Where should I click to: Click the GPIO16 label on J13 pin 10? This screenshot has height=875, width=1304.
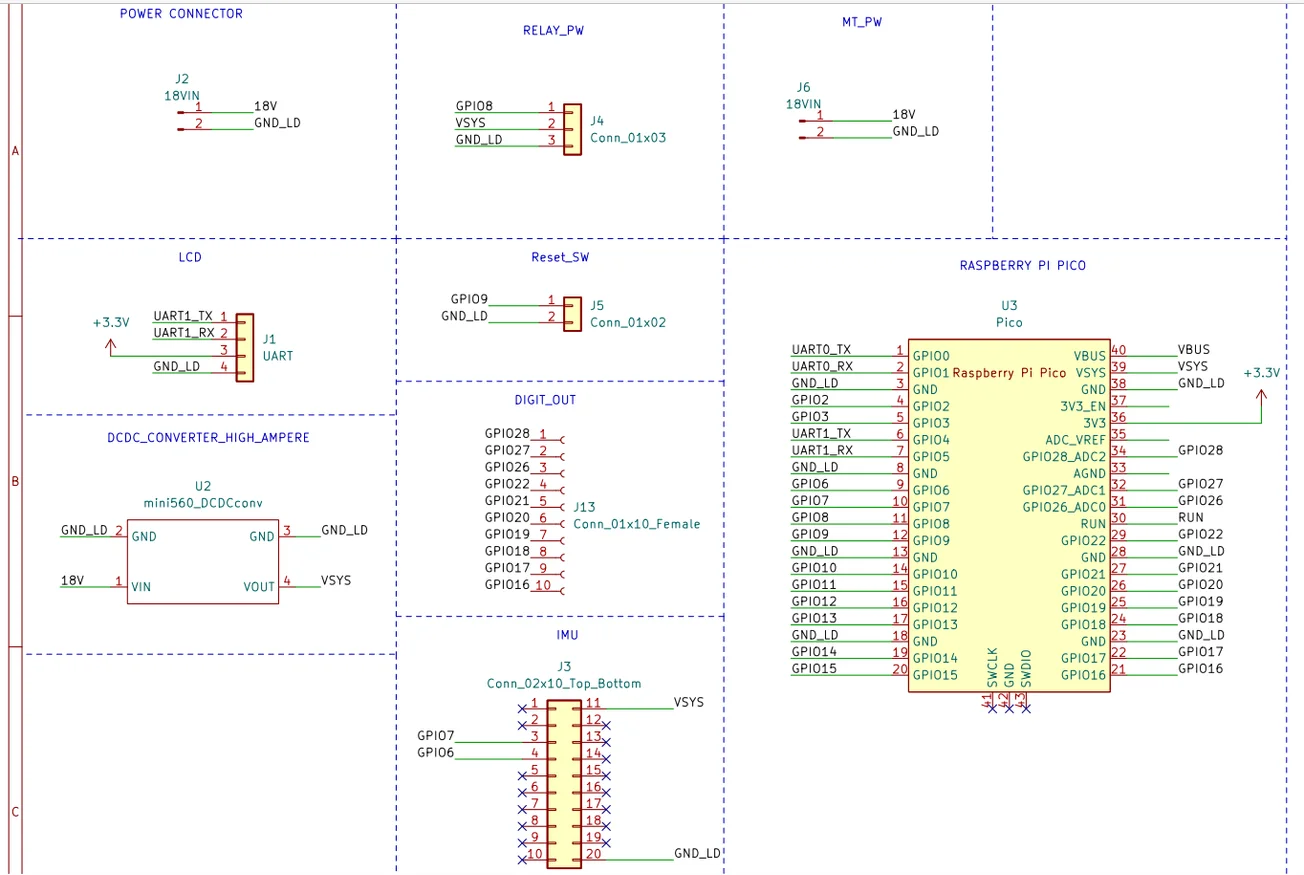(507, 584)
